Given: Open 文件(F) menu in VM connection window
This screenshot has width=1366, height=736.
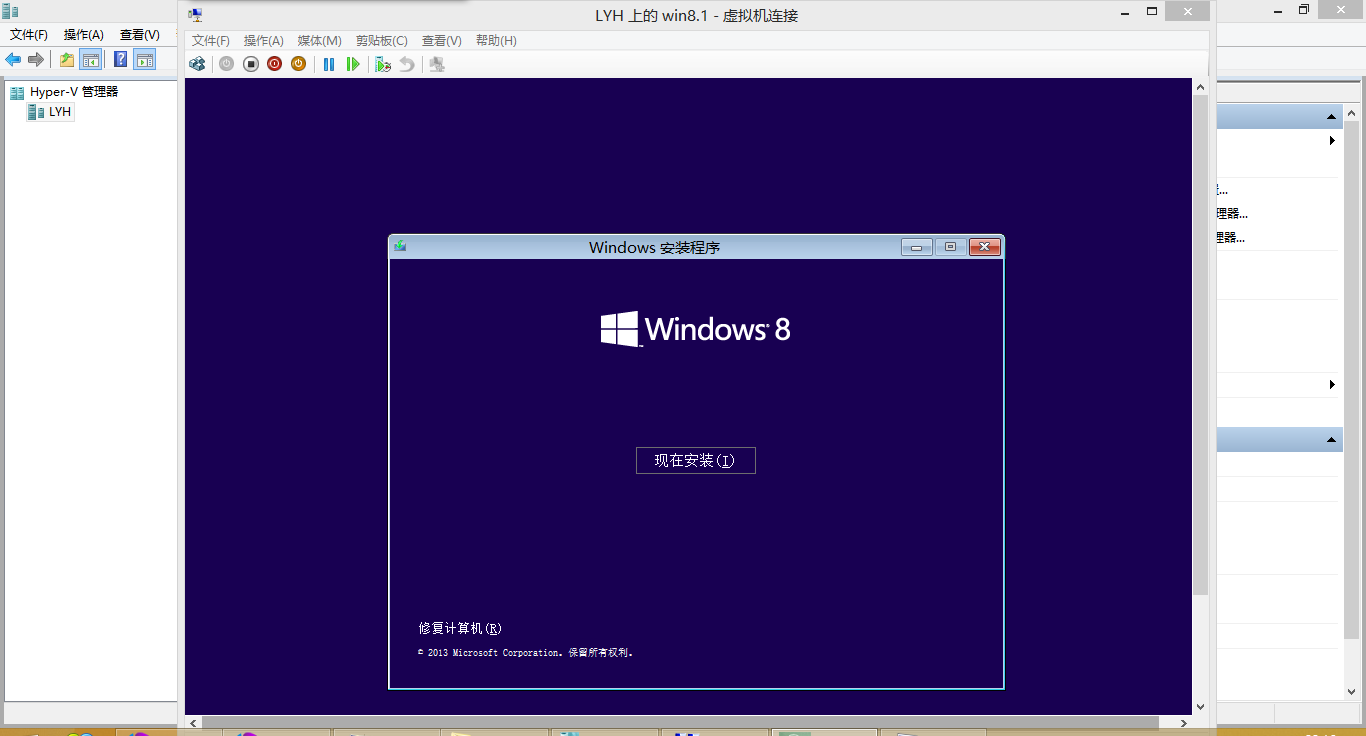Looking at the screenshot, I should coord(211,41).
